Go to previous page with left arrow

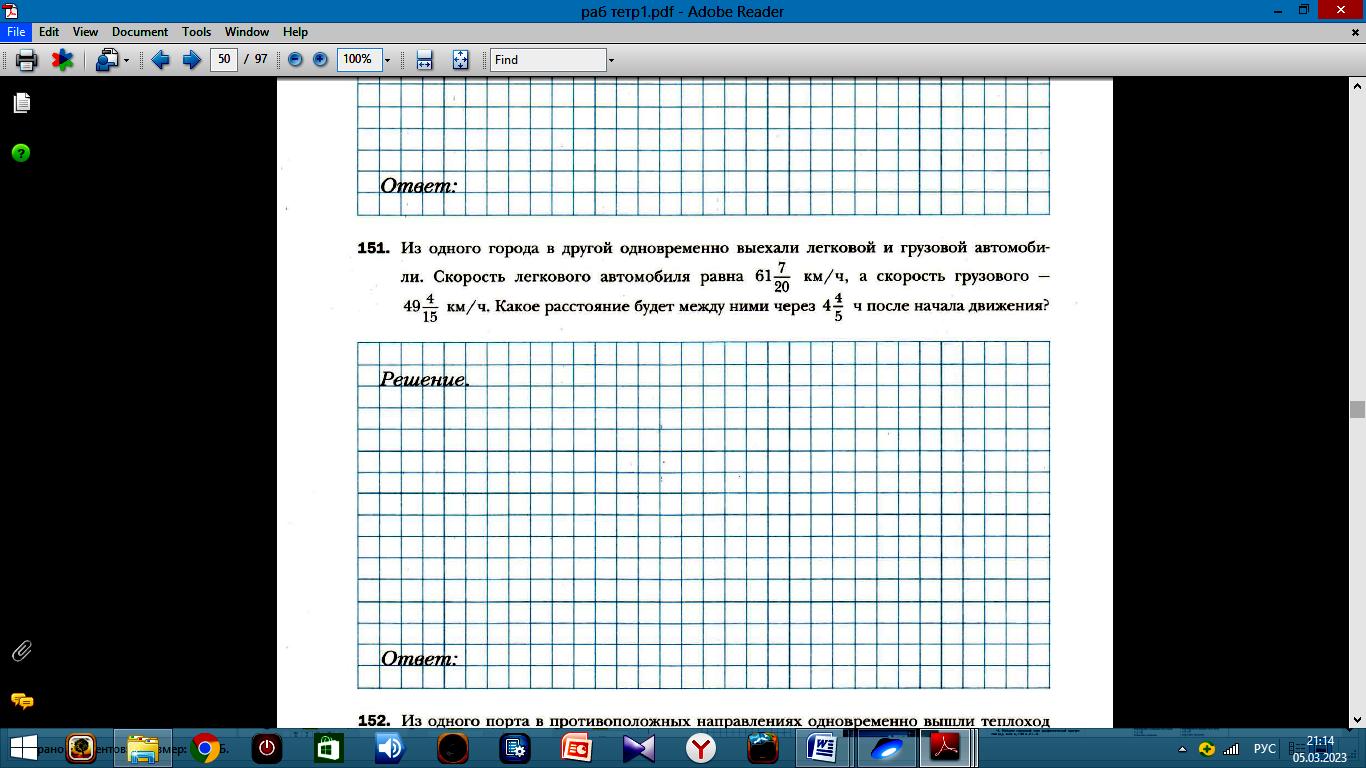[160, 60]
